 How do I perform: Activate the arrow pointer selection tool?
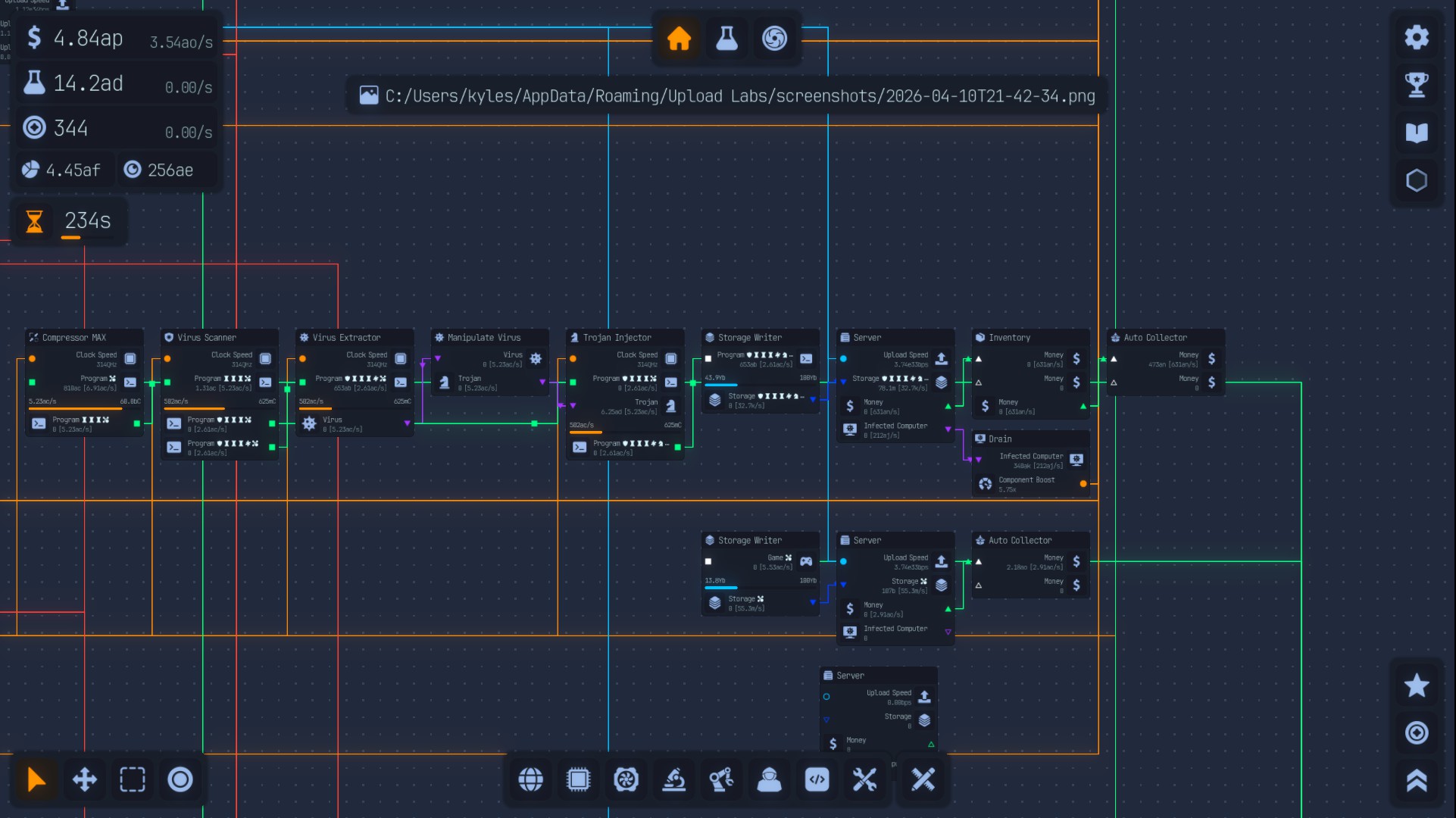36,779
